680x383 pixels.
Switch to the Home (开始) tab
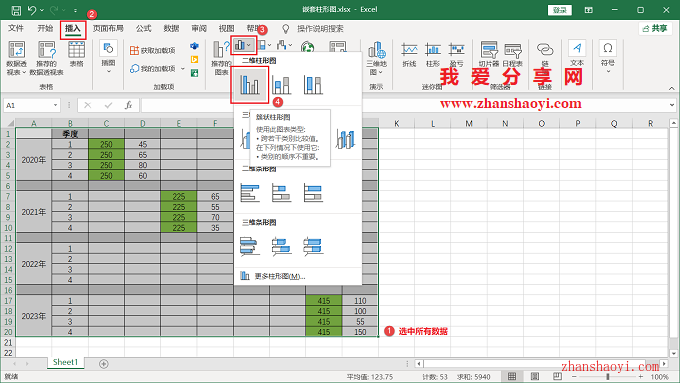[x=45, y=29]
